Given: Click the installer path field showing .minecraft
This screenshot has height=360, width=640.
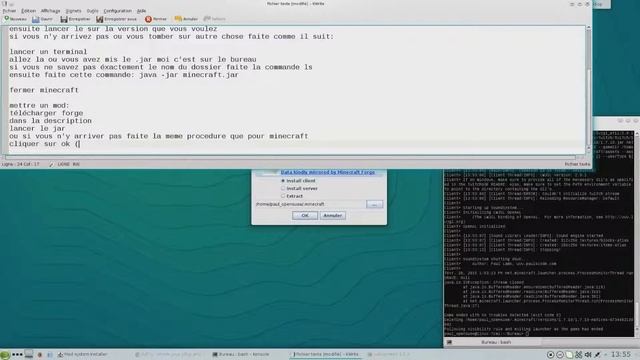Looking at the screenshot, I should point(310,204).
